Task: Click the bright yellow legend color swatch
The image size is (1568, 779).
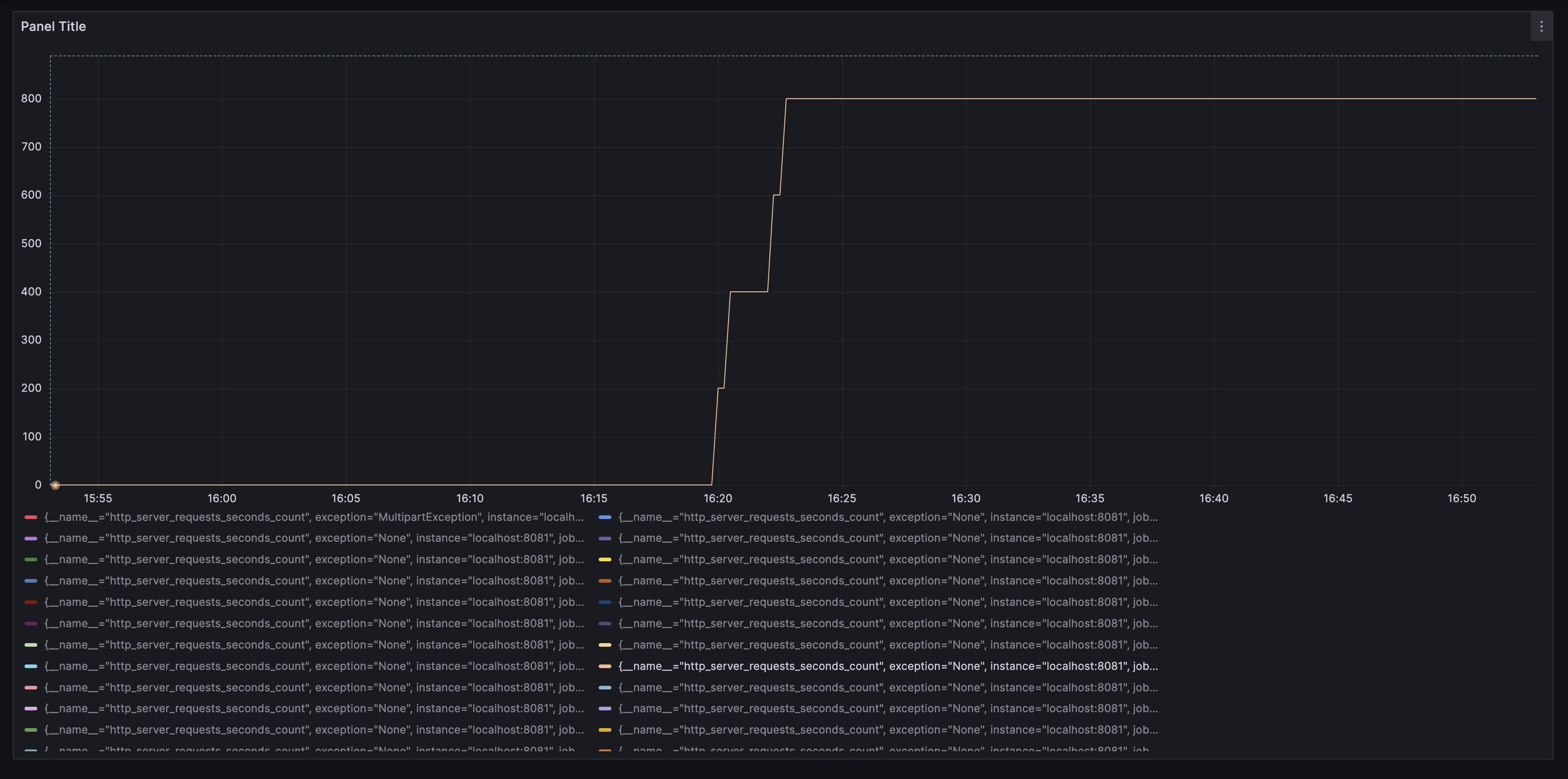Action: 605,560
